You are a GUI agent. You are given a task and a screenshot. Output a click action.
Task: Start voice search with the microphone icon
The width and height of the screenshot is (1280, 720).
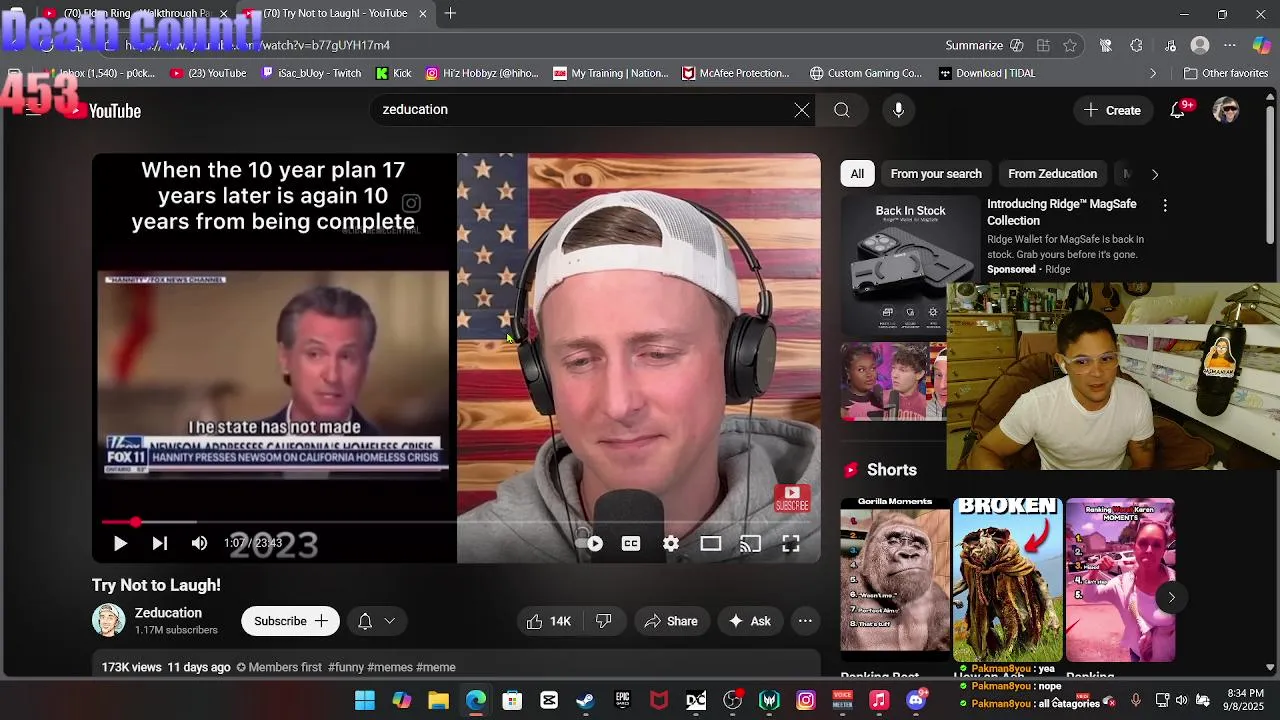[x=898, y=110]
